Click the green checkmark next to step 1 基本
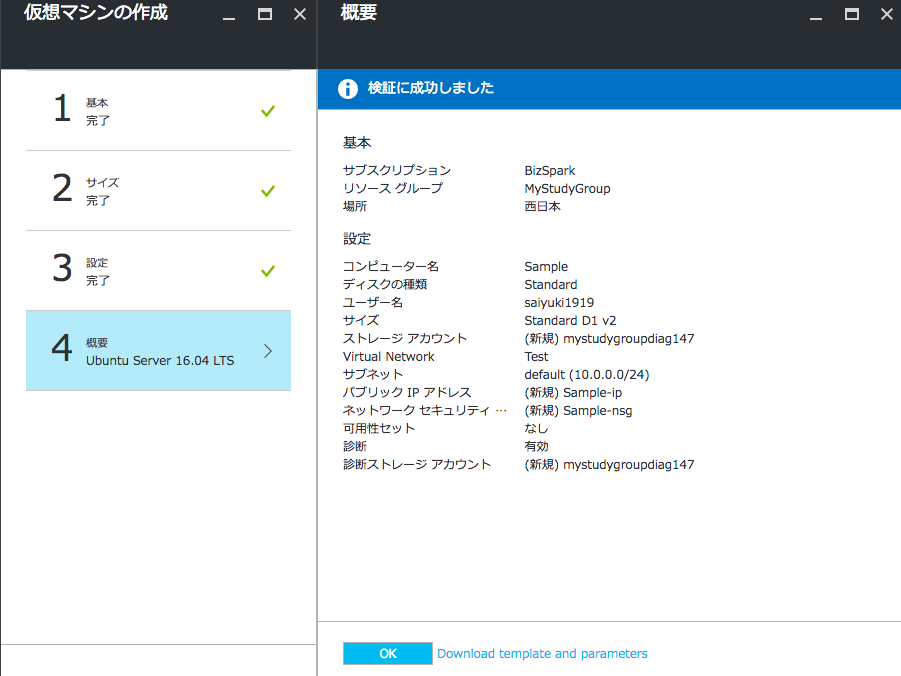The height and width of the screenshot is (676, 901). (267, 111)
